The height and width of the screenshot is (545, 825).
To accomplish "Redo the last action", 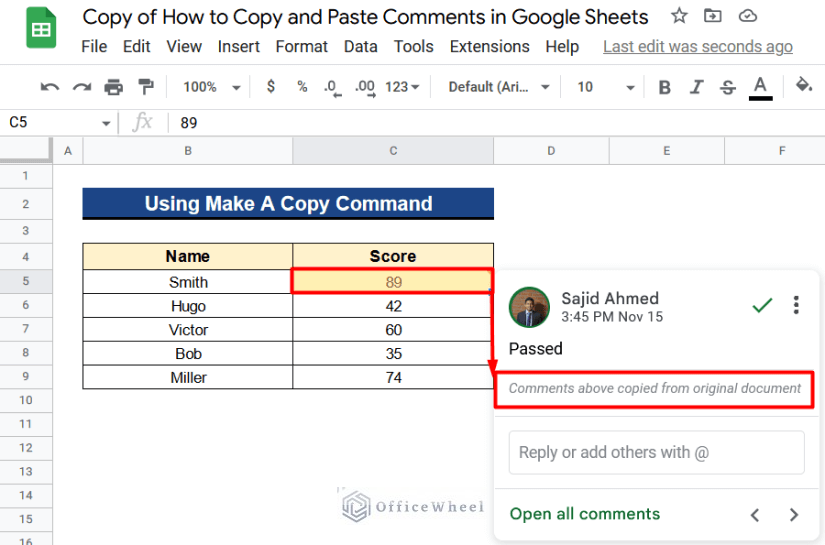I will (x=82, y=87).
